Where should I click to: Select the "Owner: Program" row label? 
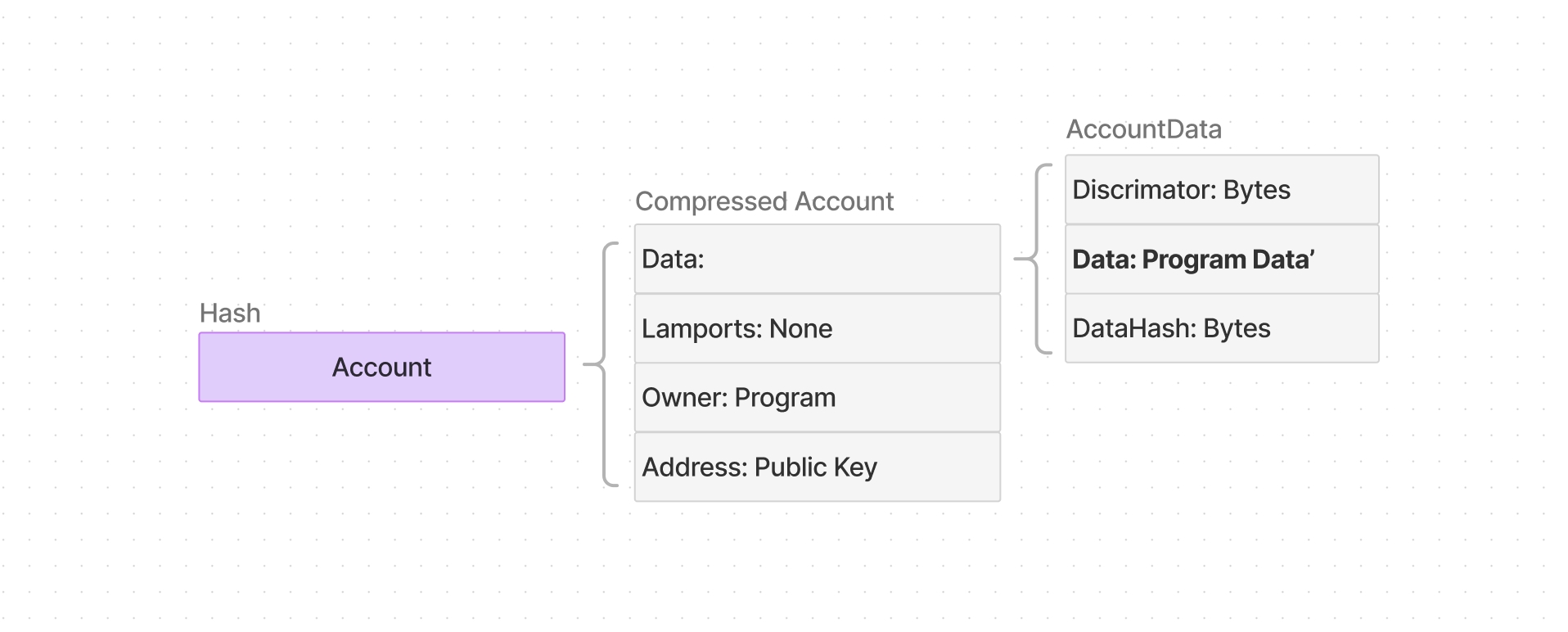pos(738,398)
